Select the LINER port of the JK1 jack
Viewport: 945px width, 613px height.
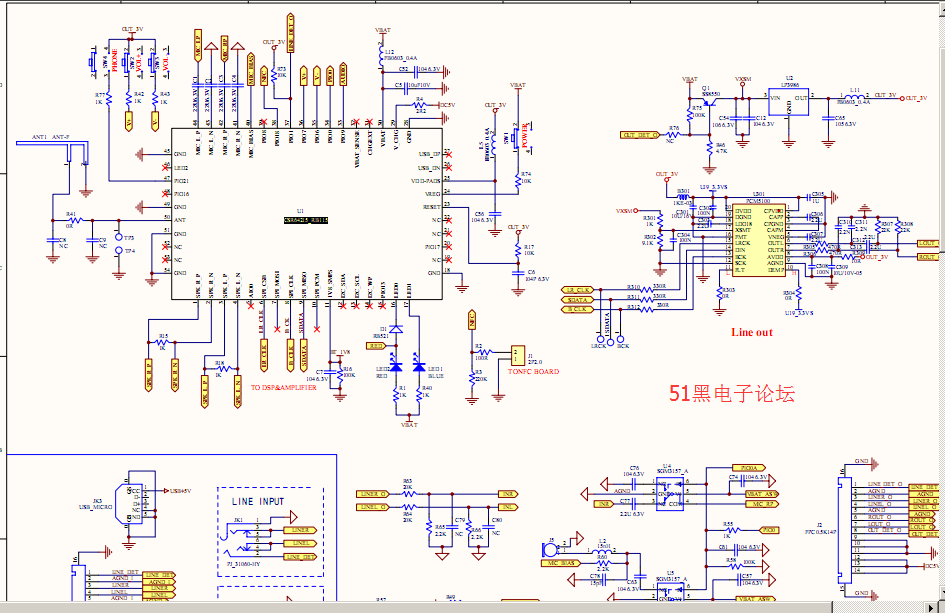[300, 530]
